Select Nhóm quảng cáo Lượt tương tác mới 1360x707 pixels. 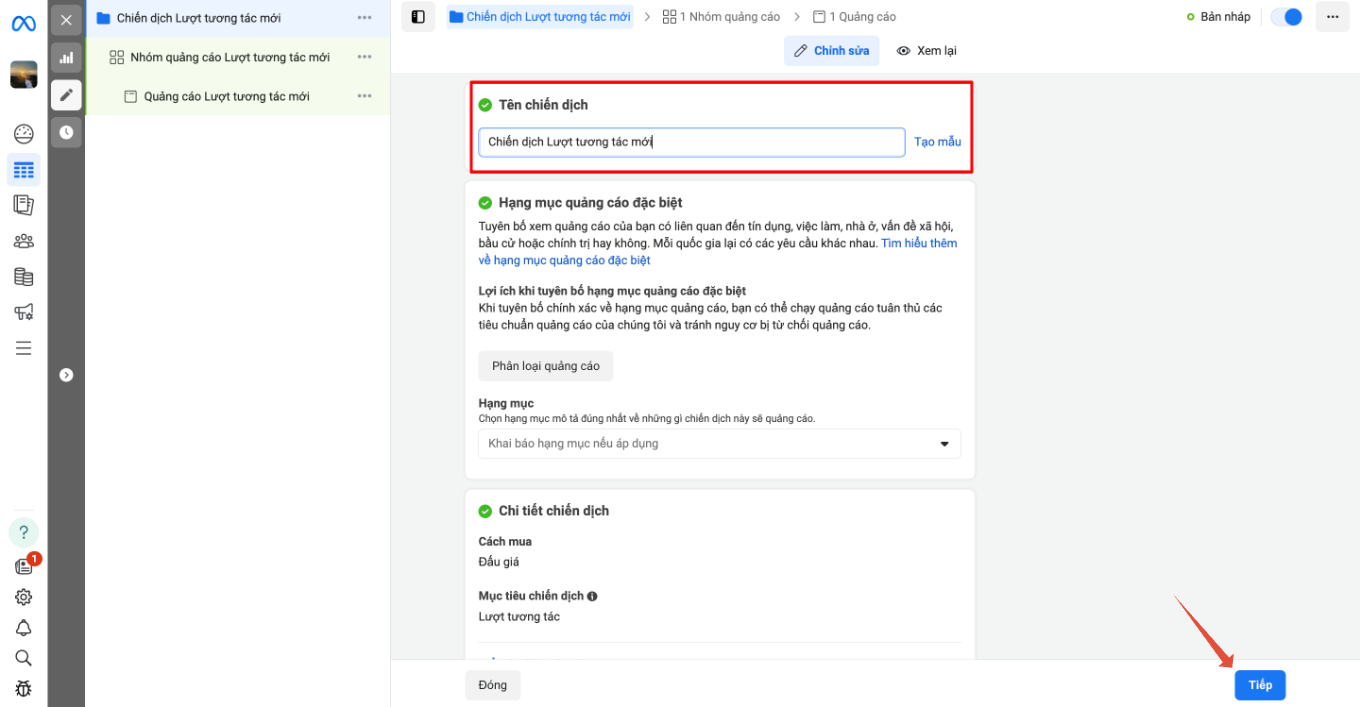[x=229, y=57]
